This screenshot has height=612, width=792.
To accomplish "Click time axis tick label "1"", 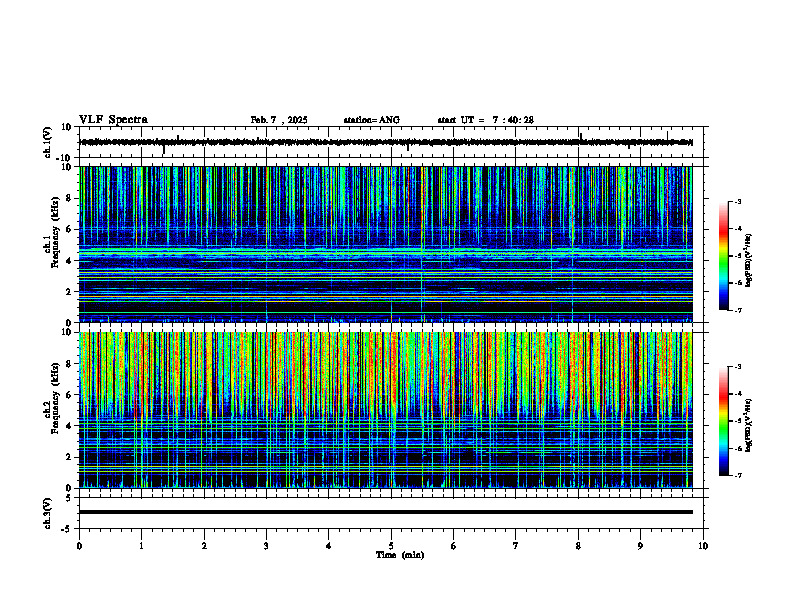I will tap(141, 546).
